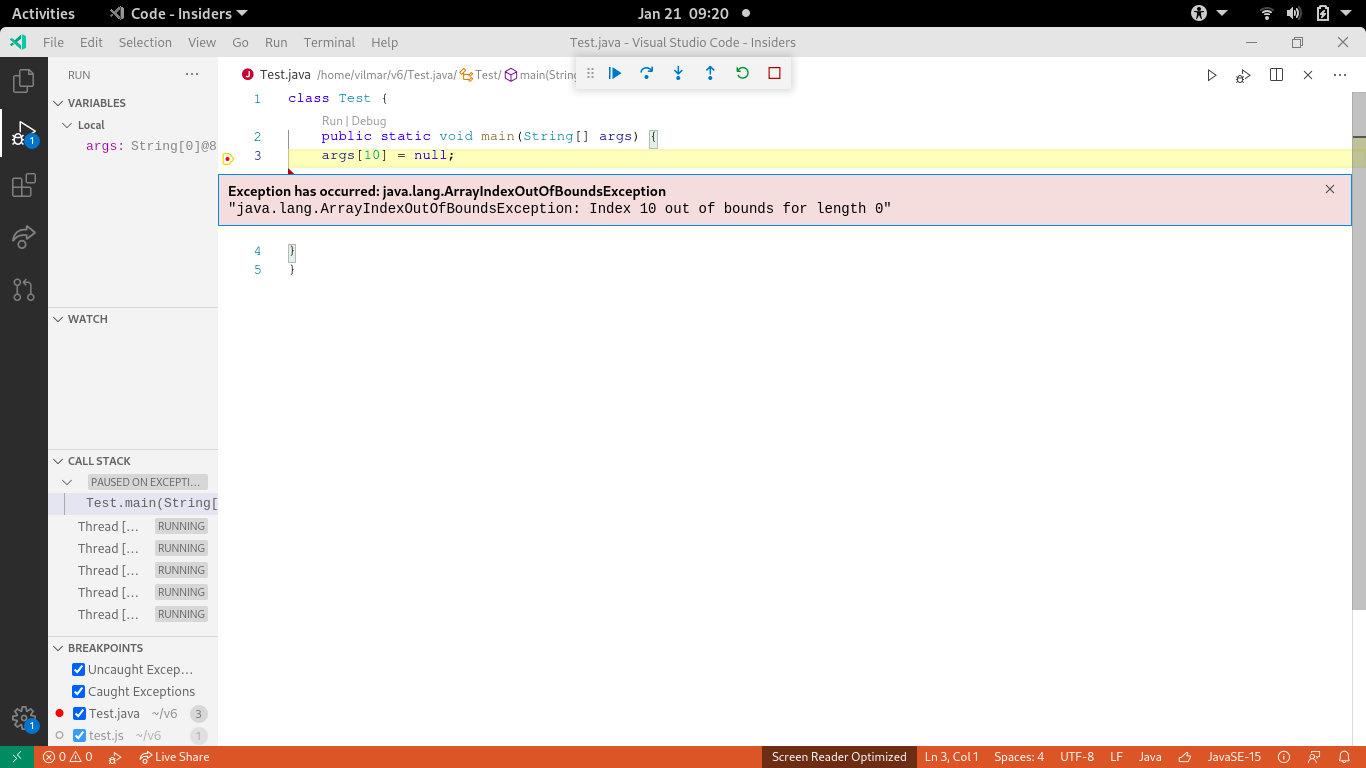
Task: Click the Debug code lens above main
Action: (368, 120)
